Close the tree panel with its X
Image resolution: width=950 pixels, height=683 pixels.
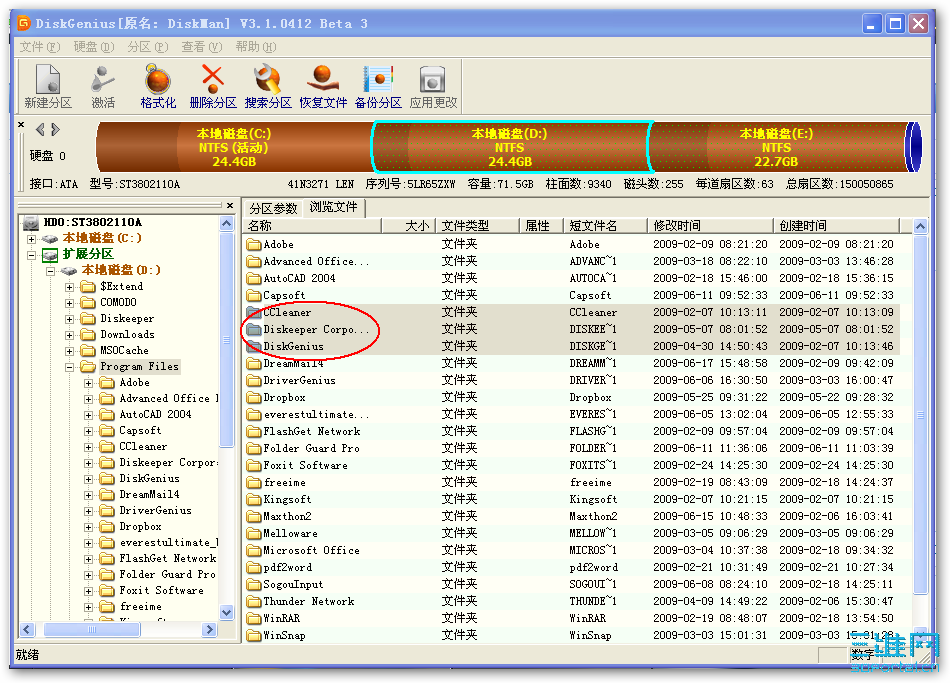pyautogui.click(x=230, y=205)
